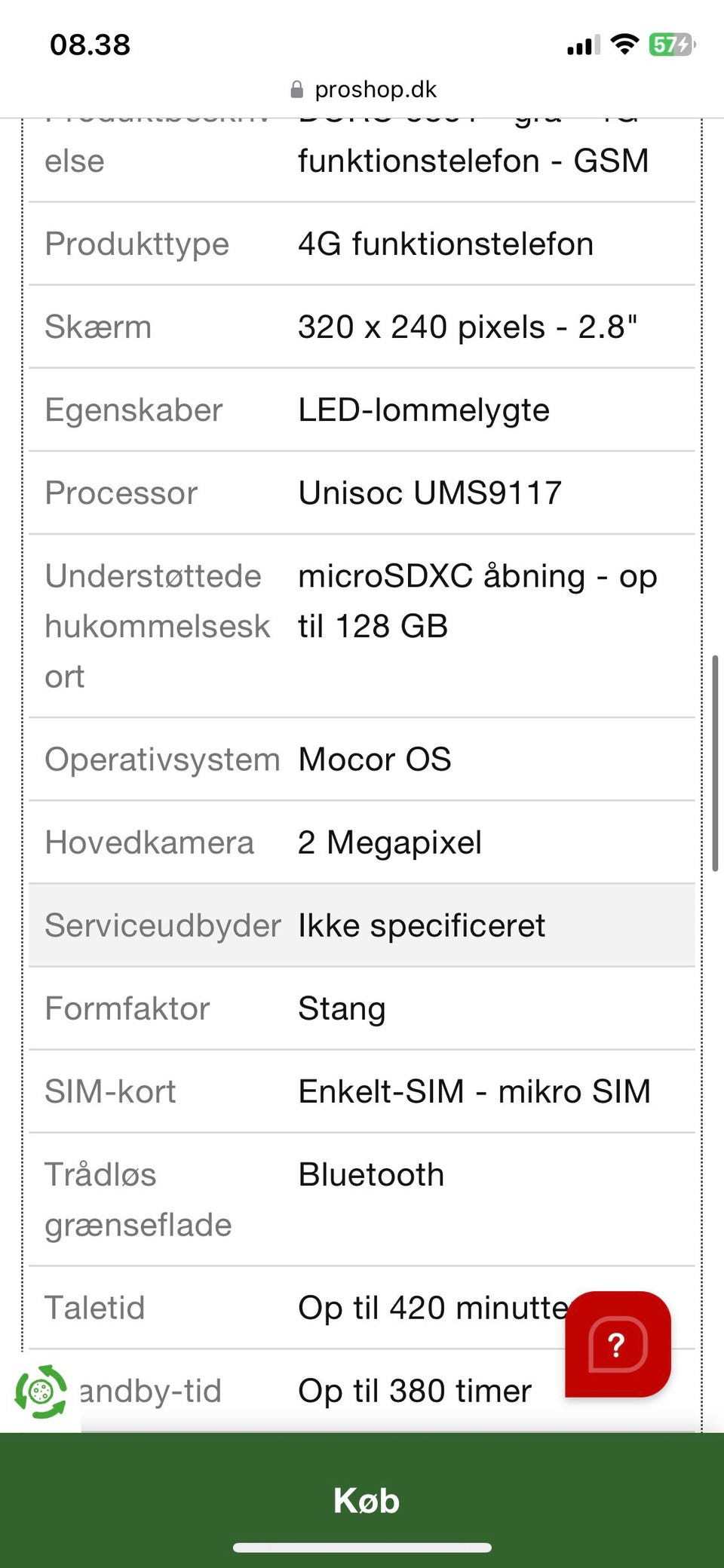Tap the padlock icon beside proshop.dk
This screenshot has width=724, height=1568.
pyautogui.click(x=297, y=91)
